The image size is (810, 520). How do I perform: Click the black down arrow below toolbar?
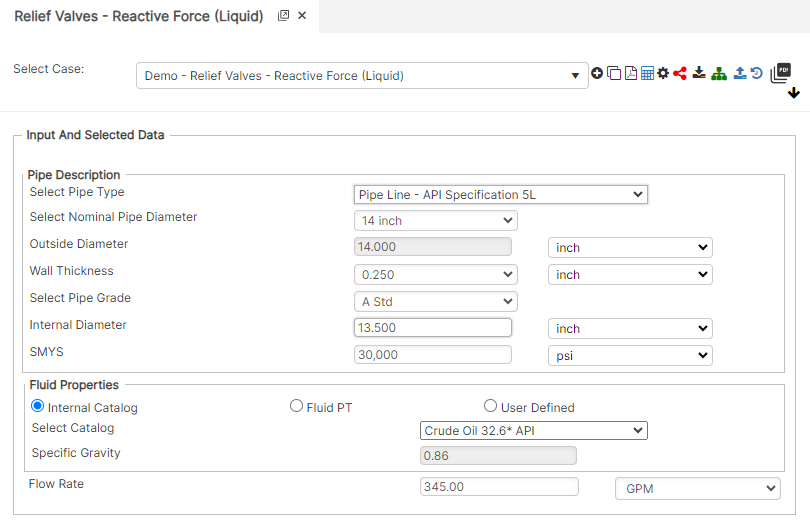[794, 93]
